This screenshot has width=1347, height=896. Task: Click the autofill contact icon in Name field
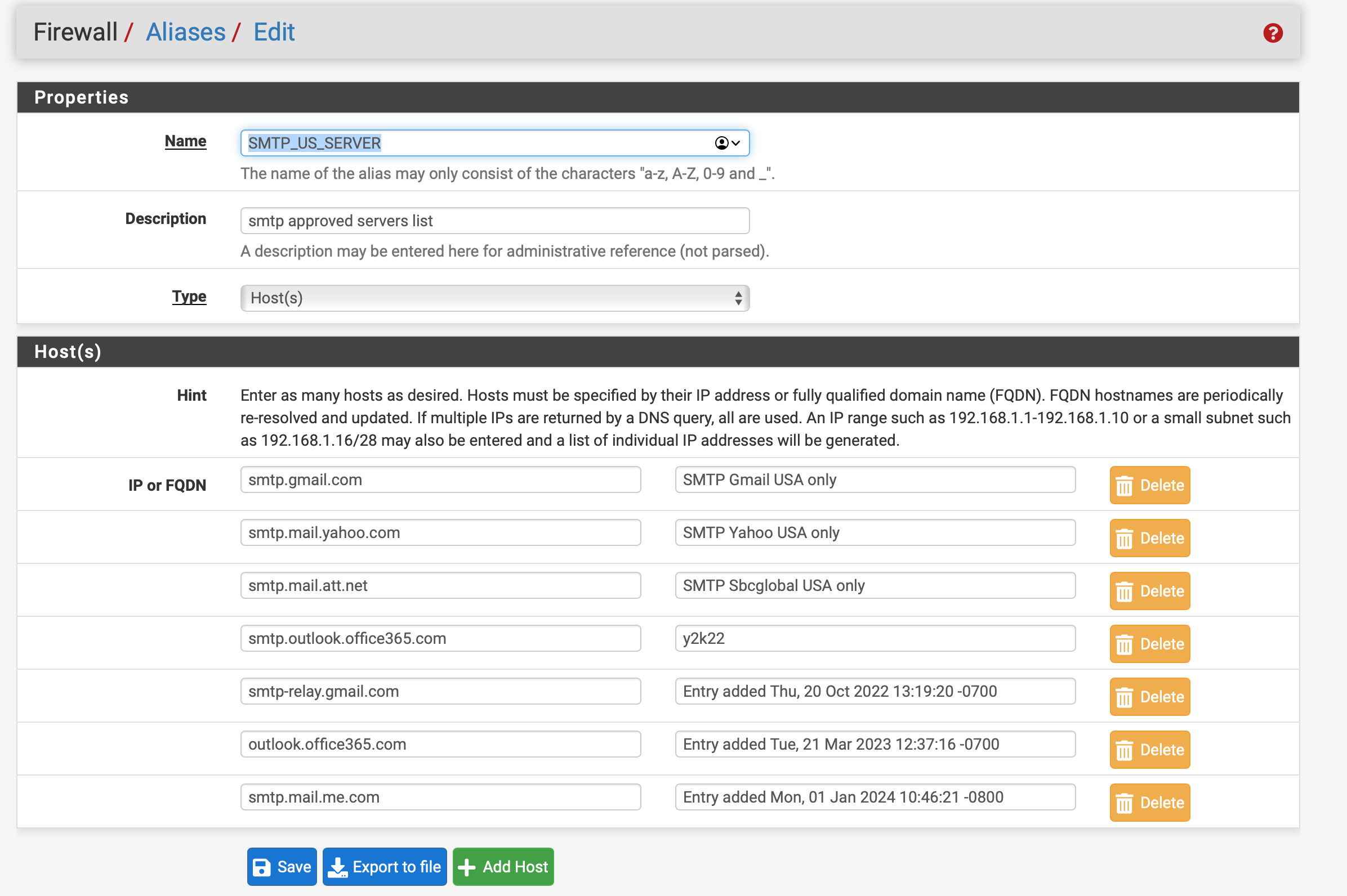click(722, 143)
